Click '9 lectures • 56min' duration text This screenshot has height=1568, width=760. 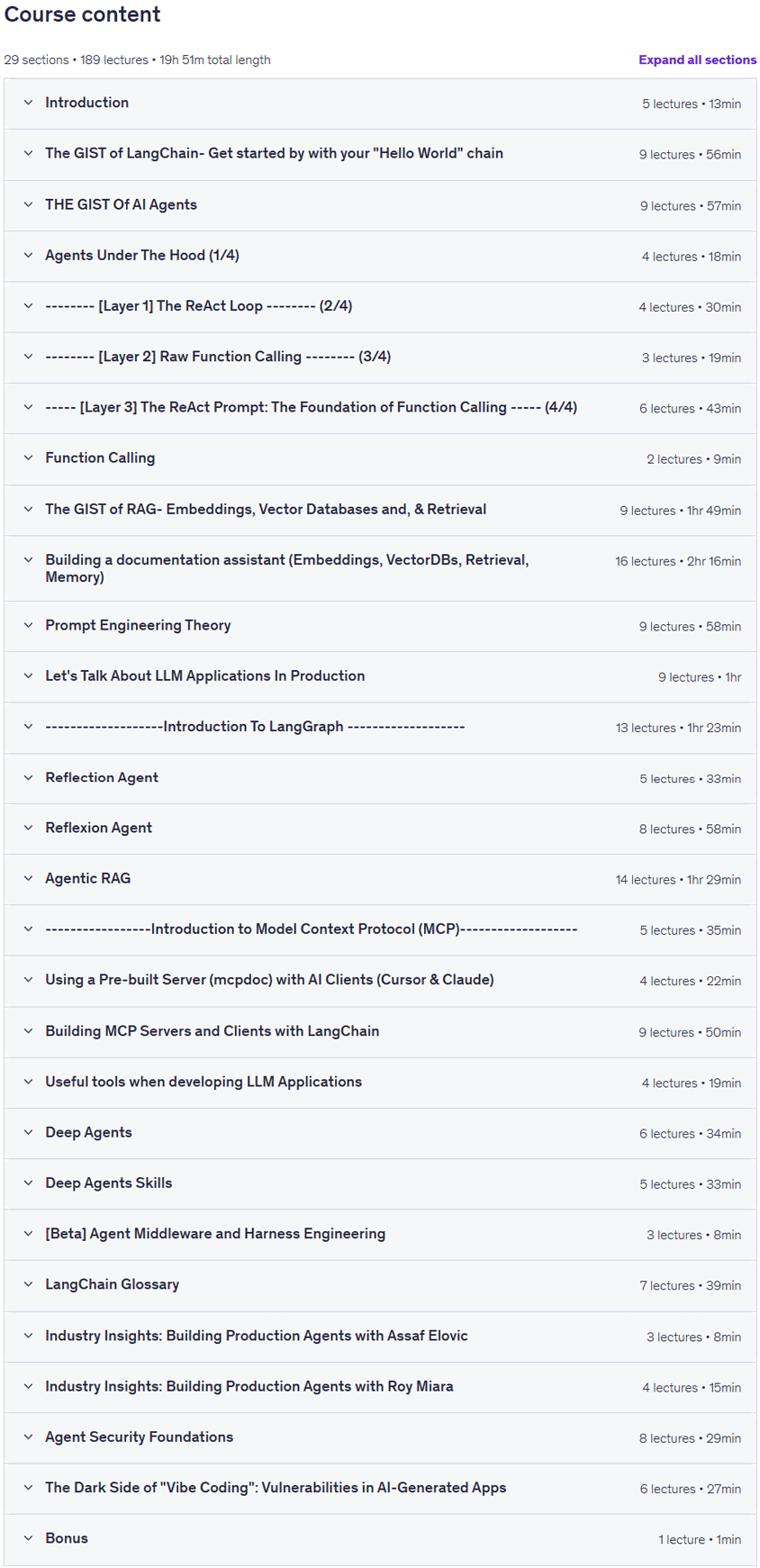click(x=691, y=154)
